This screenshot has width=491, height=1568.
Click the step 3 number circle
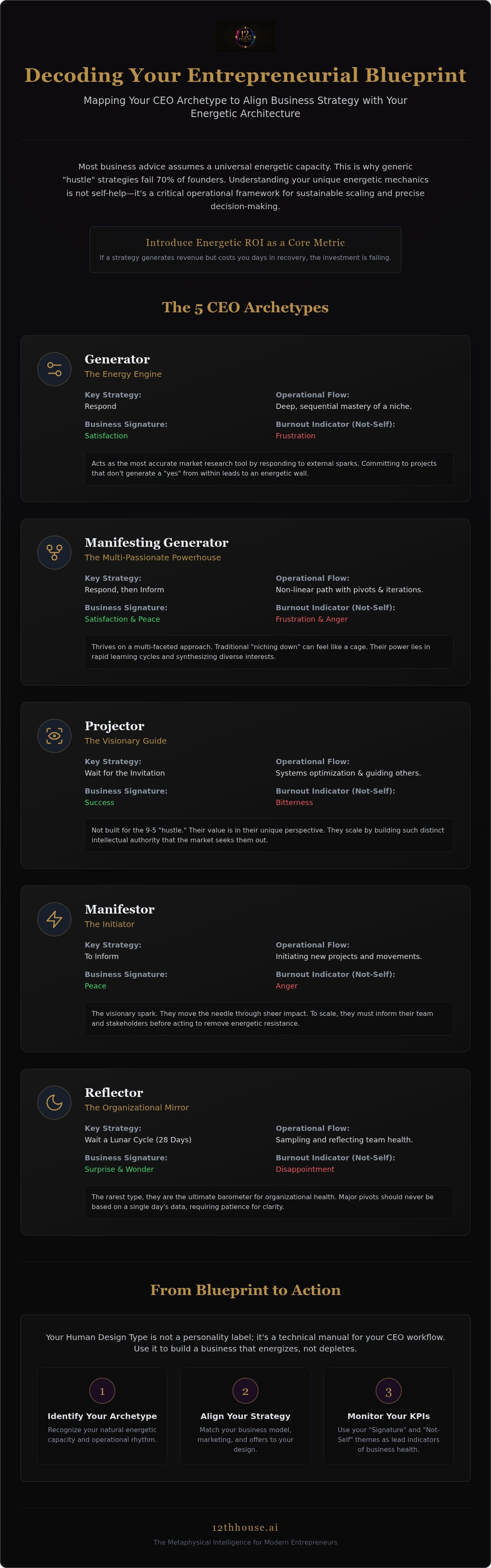[388, 1390]
